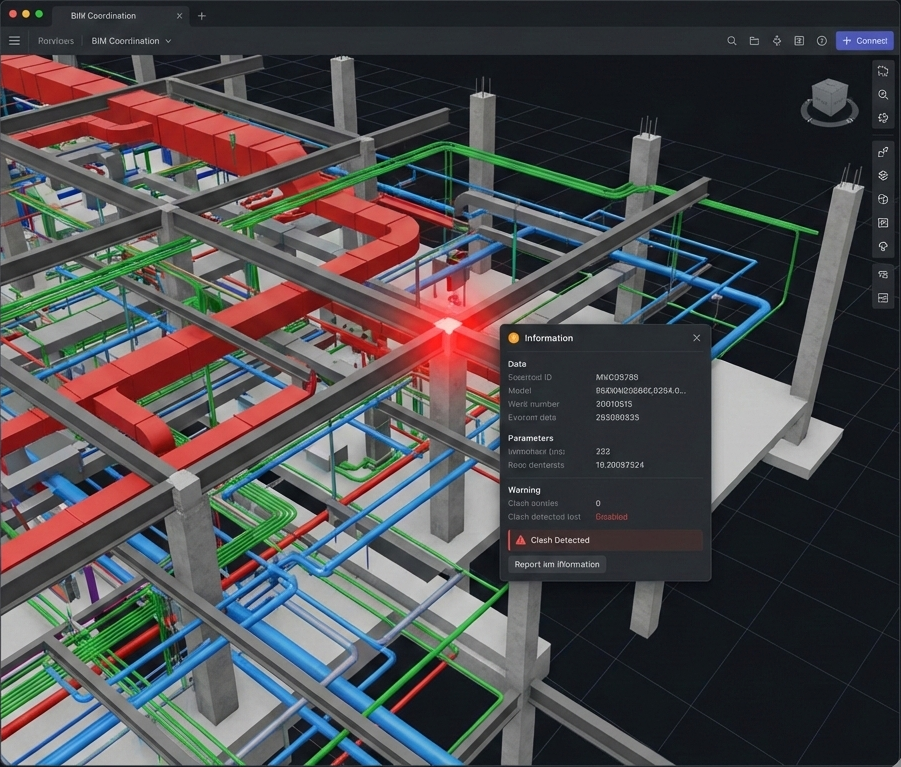The height and width of the screenshot is (767, 901).
Task: Click the Clash Detected warning banner
Action: click(x=605, y=540)
